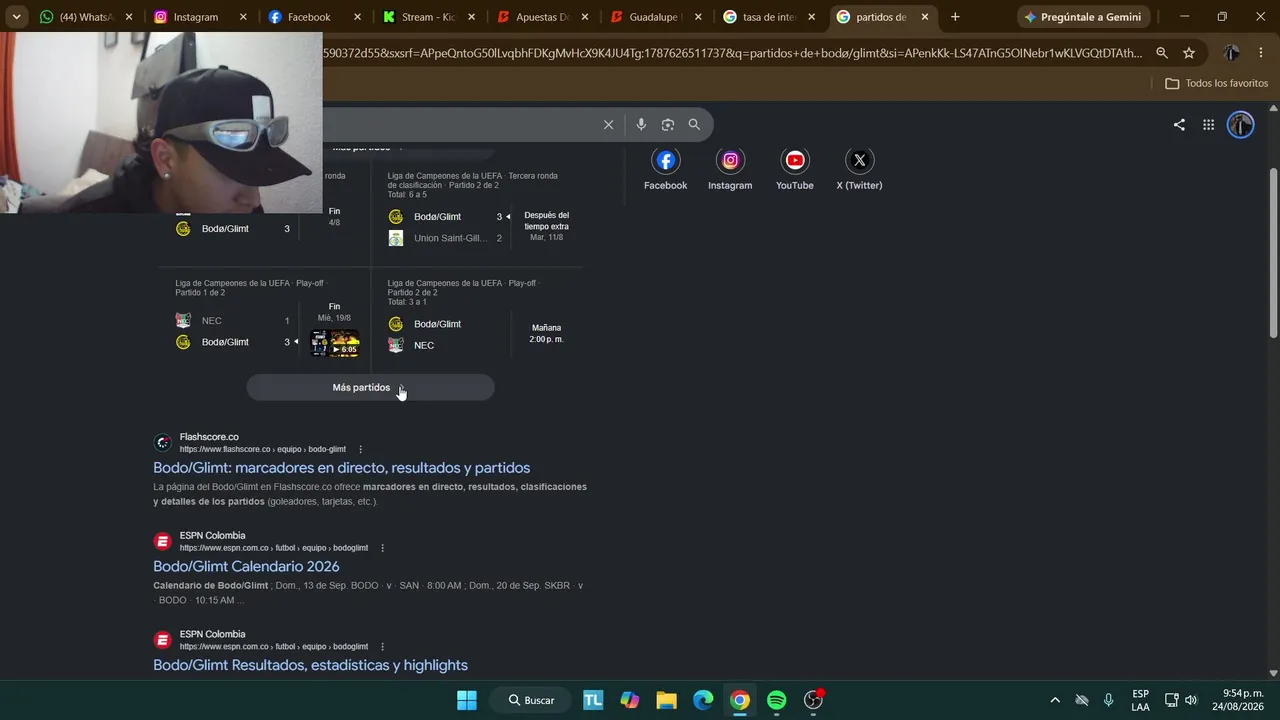Screen dimensions: 1280x720
Task: Close the Stream - Kick tab
Action: point(471,17)
